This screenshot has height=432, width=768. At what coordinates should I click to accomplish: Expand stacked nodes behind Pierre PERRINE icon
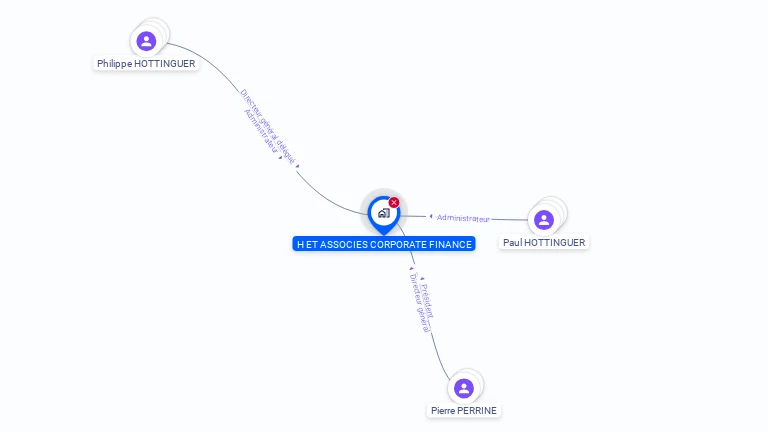(x=476, y=378)
